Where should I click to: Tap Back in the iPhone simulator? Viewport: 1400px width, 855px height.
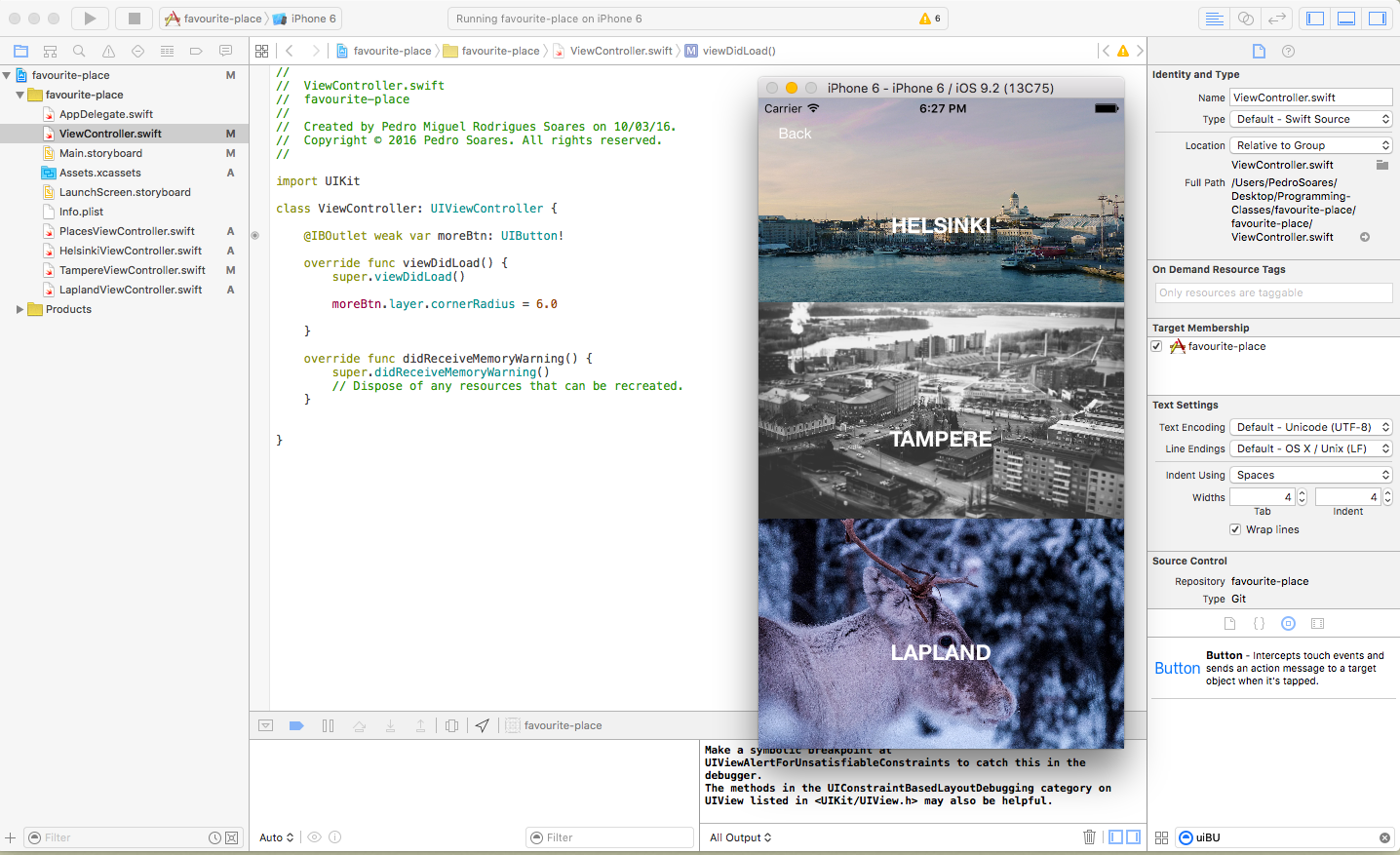[x=795, y=134]
